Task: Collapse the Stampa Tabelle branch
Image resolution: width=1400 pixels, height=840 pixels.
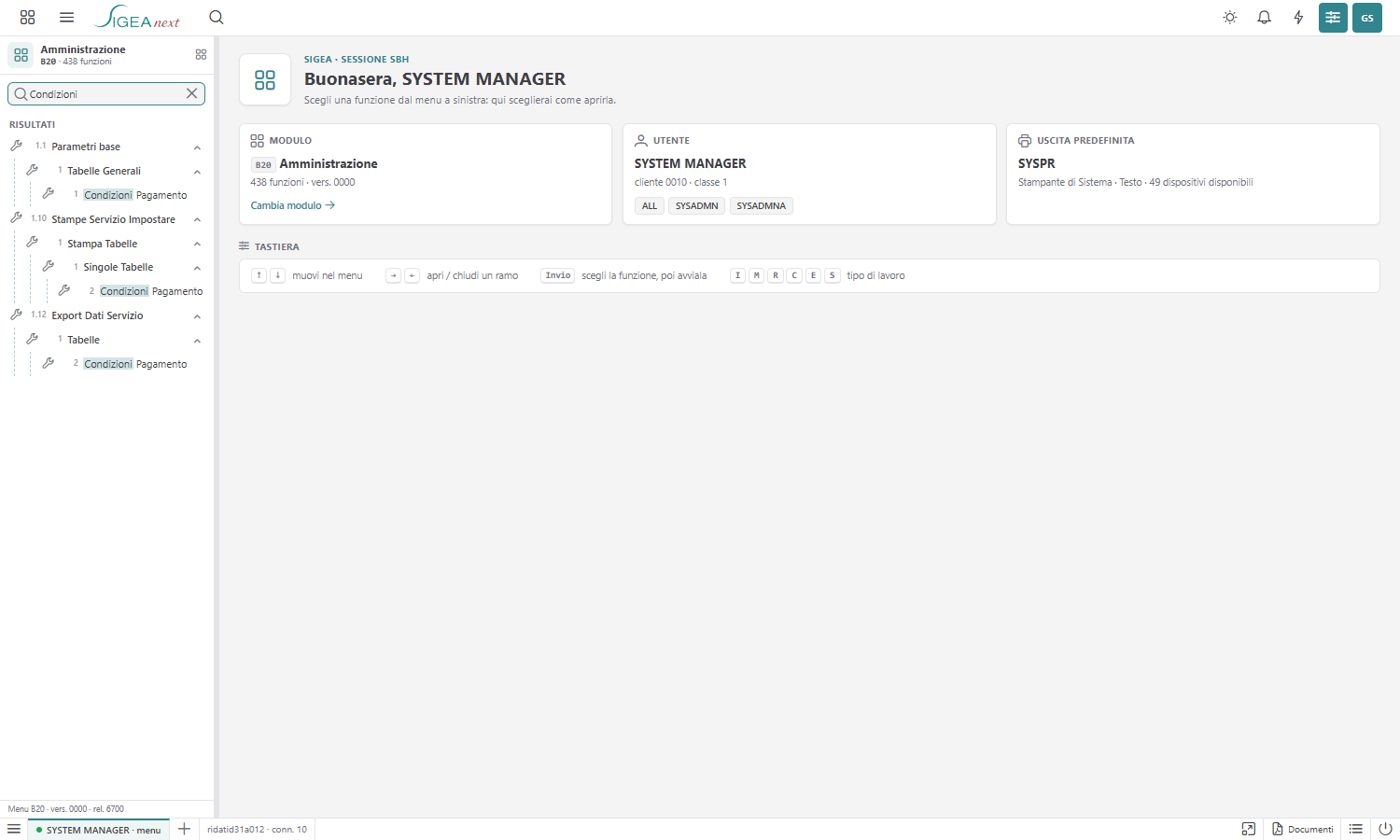Action: coord(197,245)
